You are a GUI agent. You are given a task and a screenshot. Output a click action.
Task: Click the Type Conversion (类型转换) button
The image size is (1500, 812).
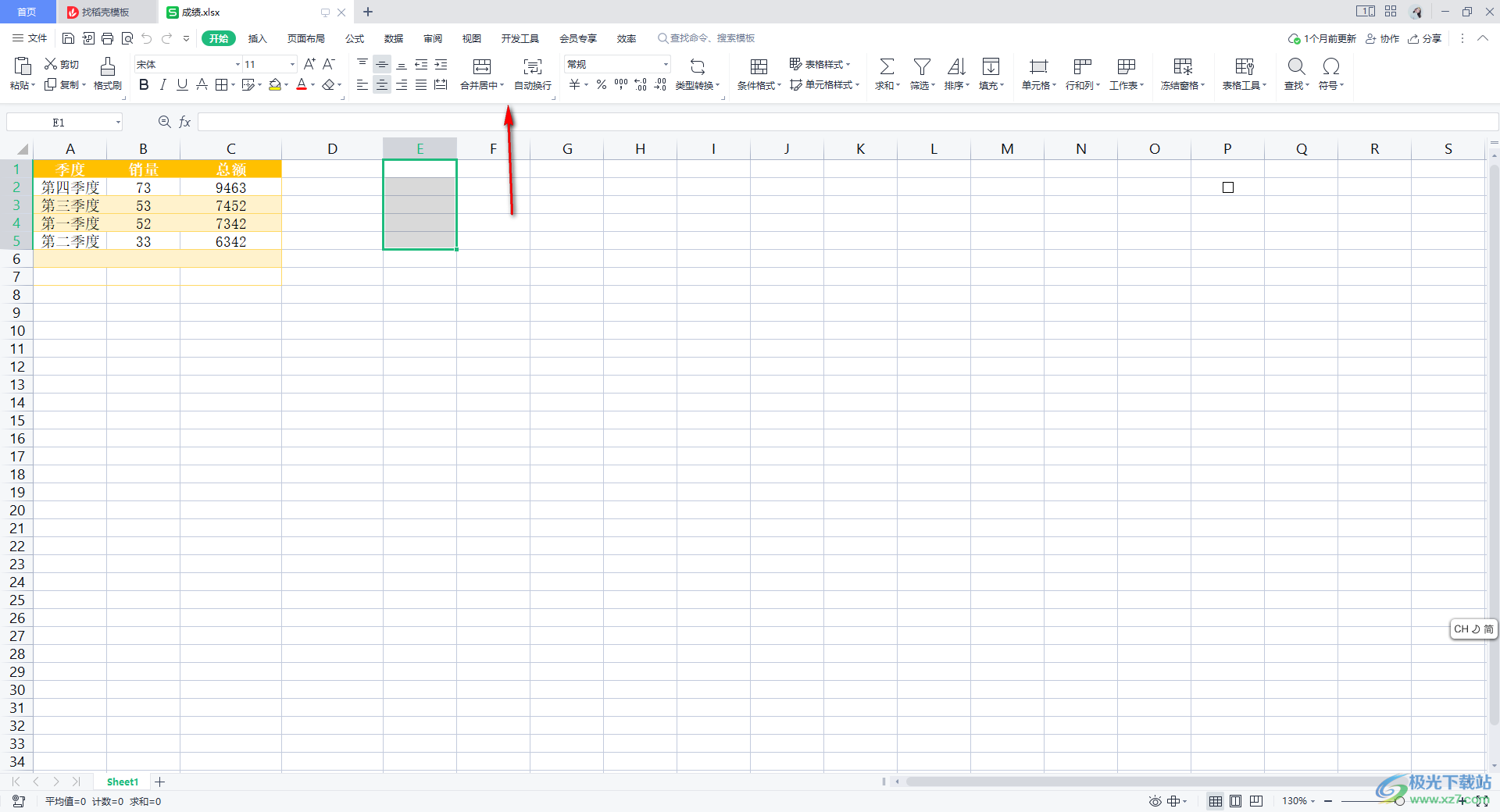coord(698,74)
